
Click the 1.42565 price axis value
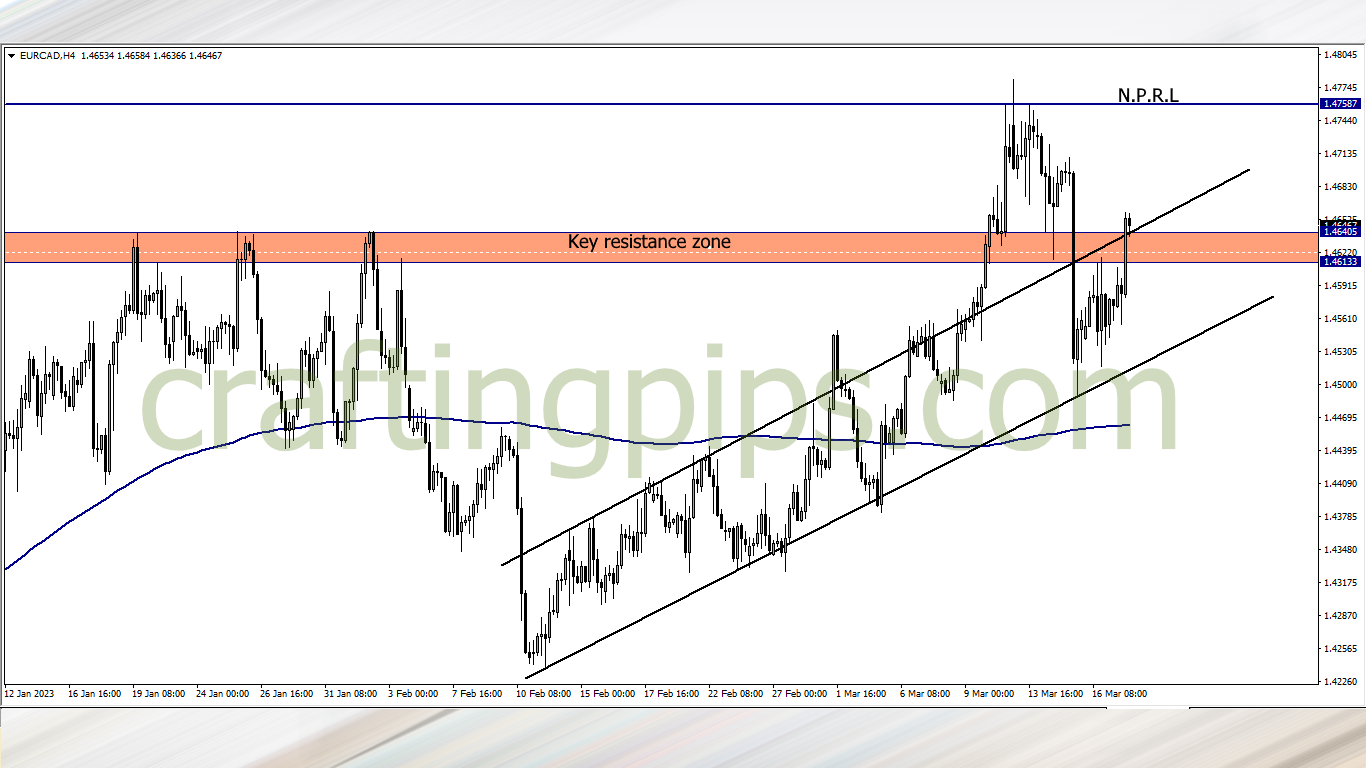point(1340,649)
